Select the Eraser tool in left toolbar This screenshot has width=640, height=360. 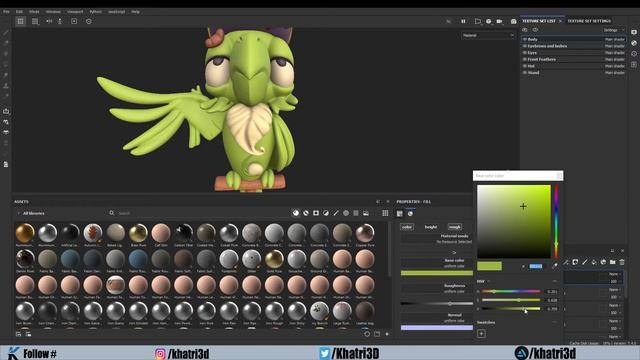coord(6,43)
